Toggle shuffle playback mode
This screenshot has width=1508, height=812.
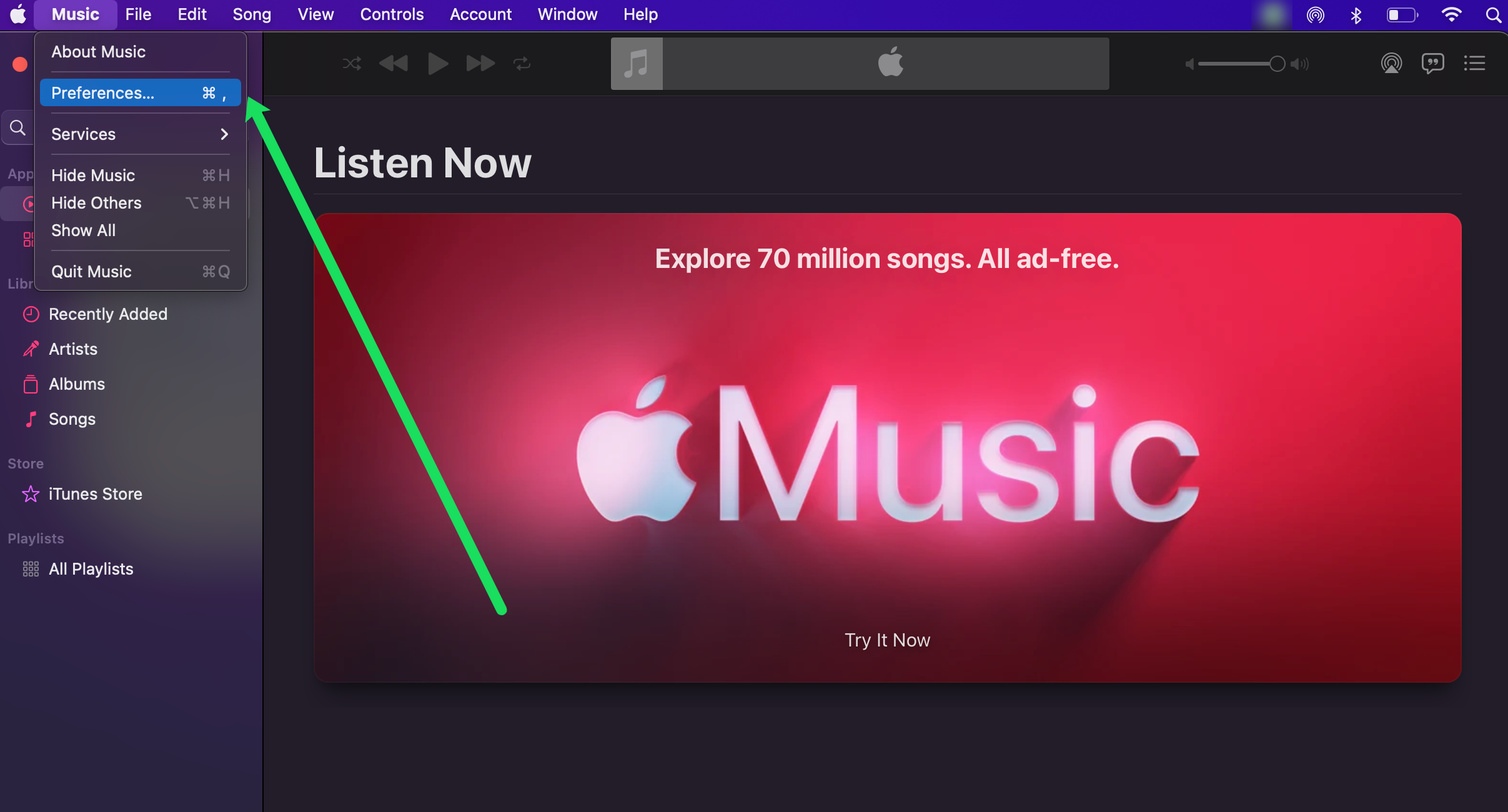[x=352, y=64]
